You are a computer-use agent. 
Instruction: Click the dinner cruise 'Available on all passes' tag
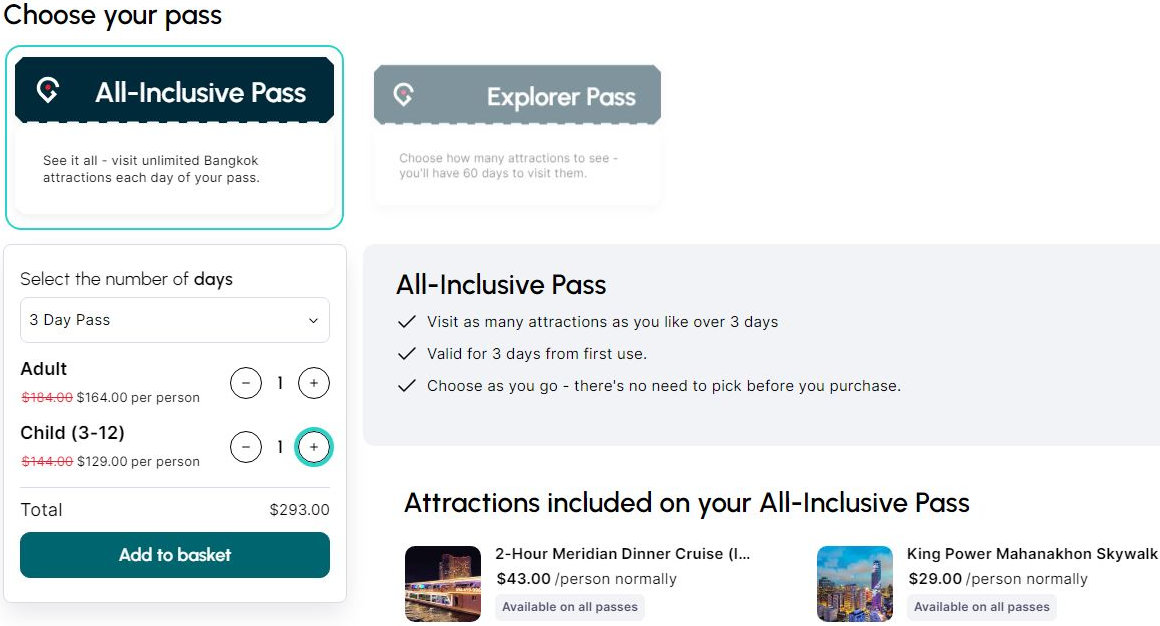[570, 607]
